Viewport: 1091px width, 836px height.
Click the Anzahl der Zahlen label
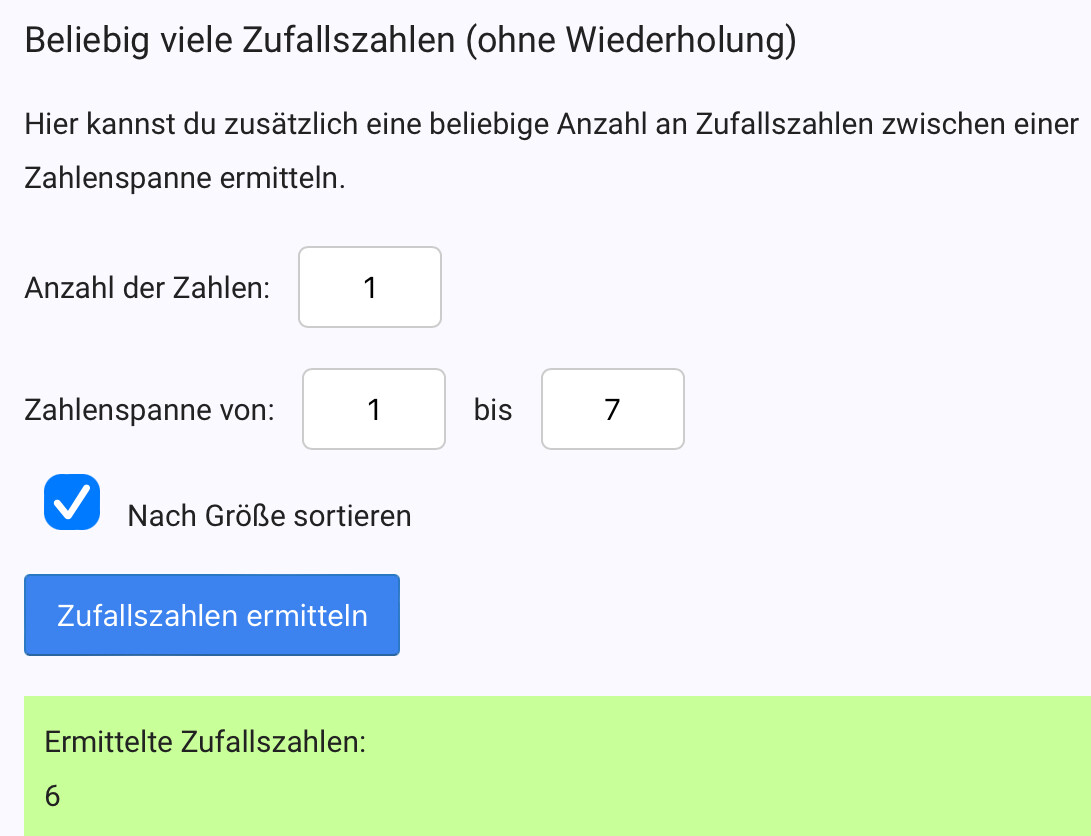(x=147, y=288)
